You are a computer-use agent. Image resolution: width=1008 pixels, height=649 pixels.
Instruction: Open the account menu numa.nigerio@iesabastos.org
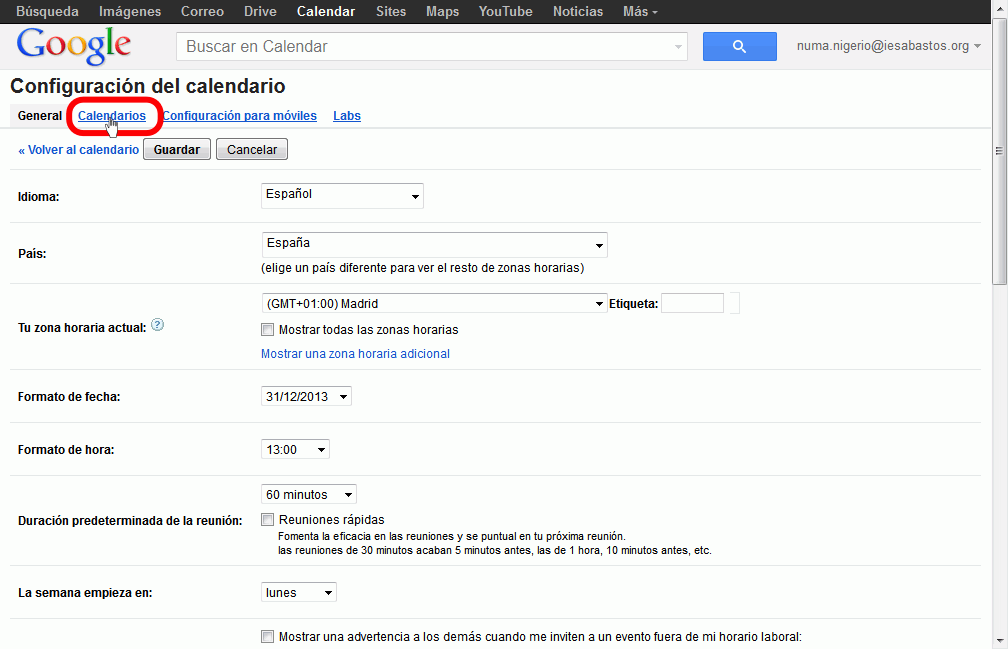pos(888,46)
